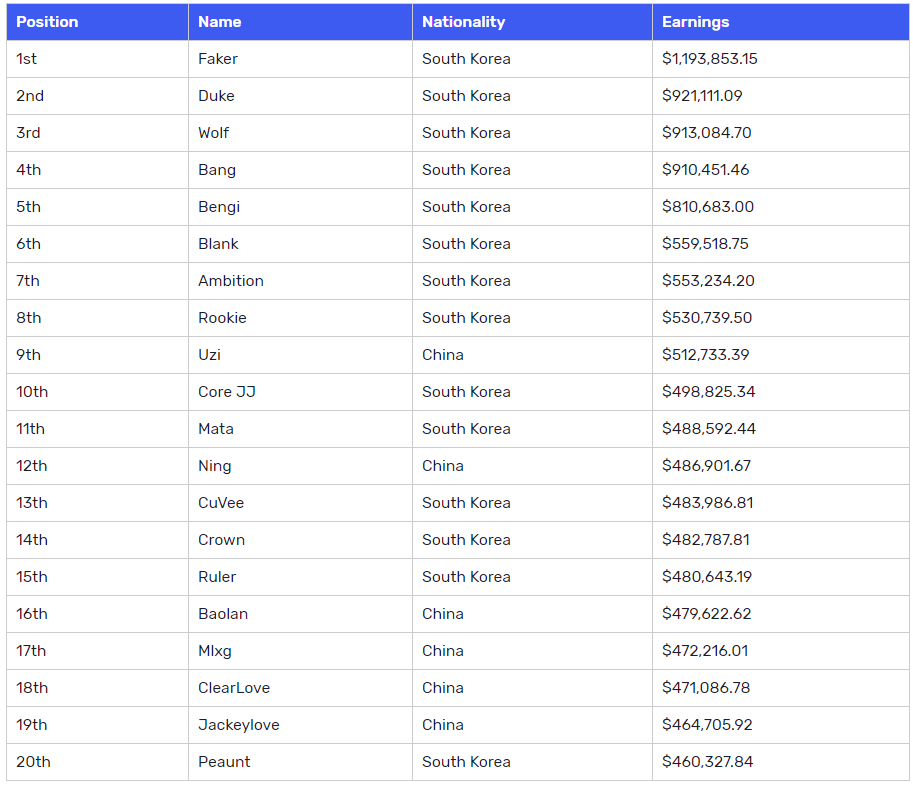Select the Baolan name cell
913x788 pixels.
pyautogui.click(x=300, y=613)
